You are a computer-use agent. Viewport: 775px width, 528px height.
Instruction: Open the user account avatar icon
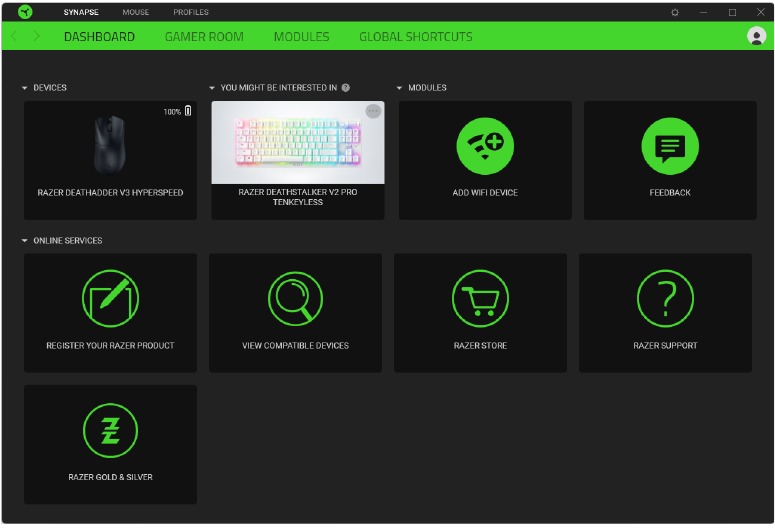point(756,36)
